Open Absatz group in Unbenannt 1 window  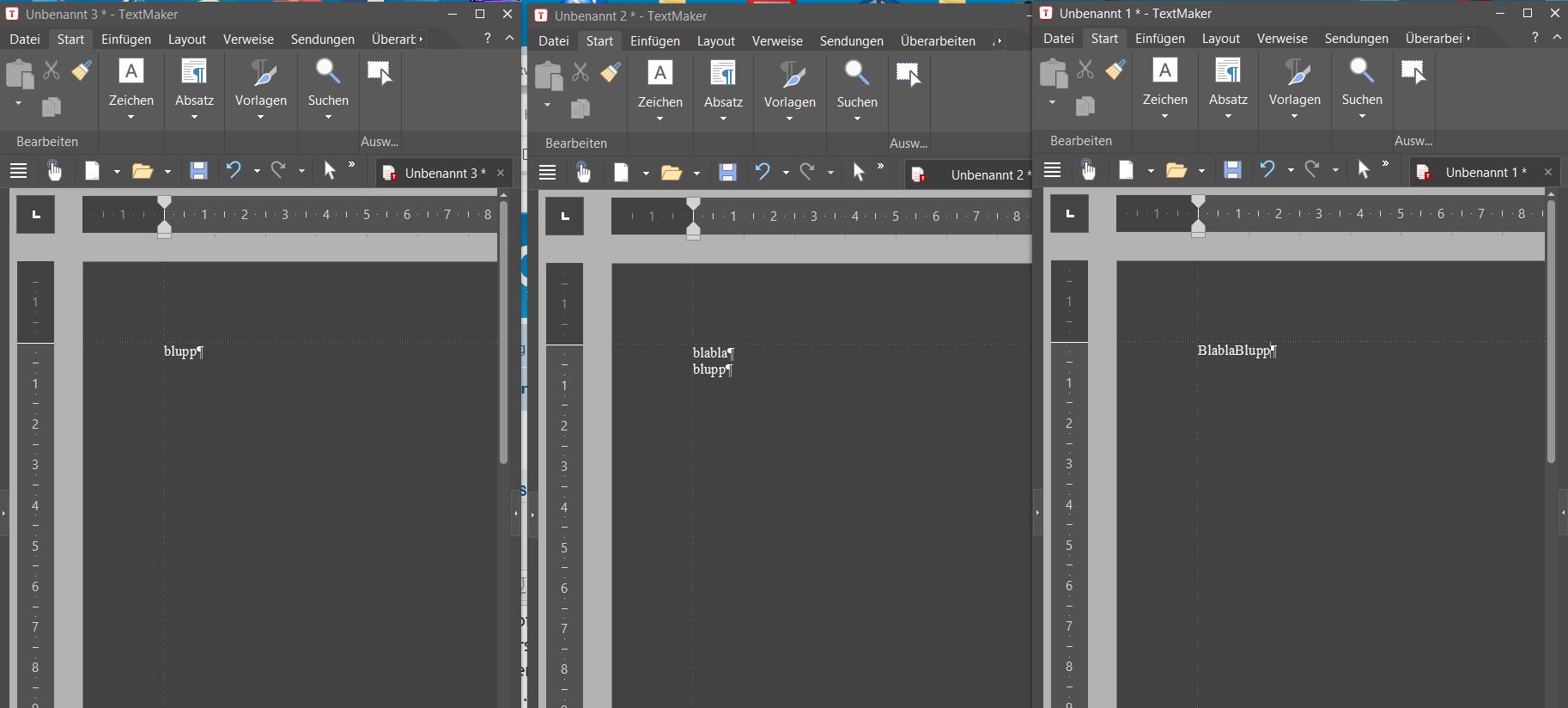tap(1228, 88)
